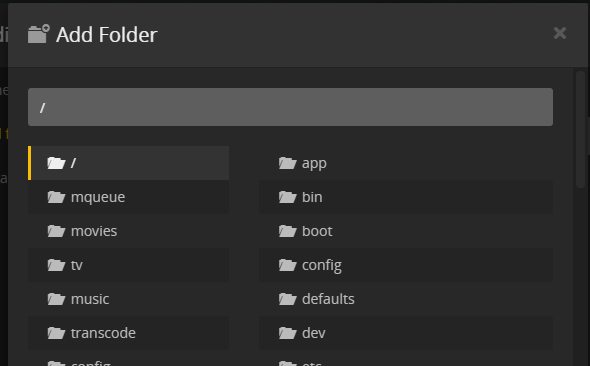The height and width of the screenshot is (366, 590).
Task: Click the folder path input field
Action: 290,107
